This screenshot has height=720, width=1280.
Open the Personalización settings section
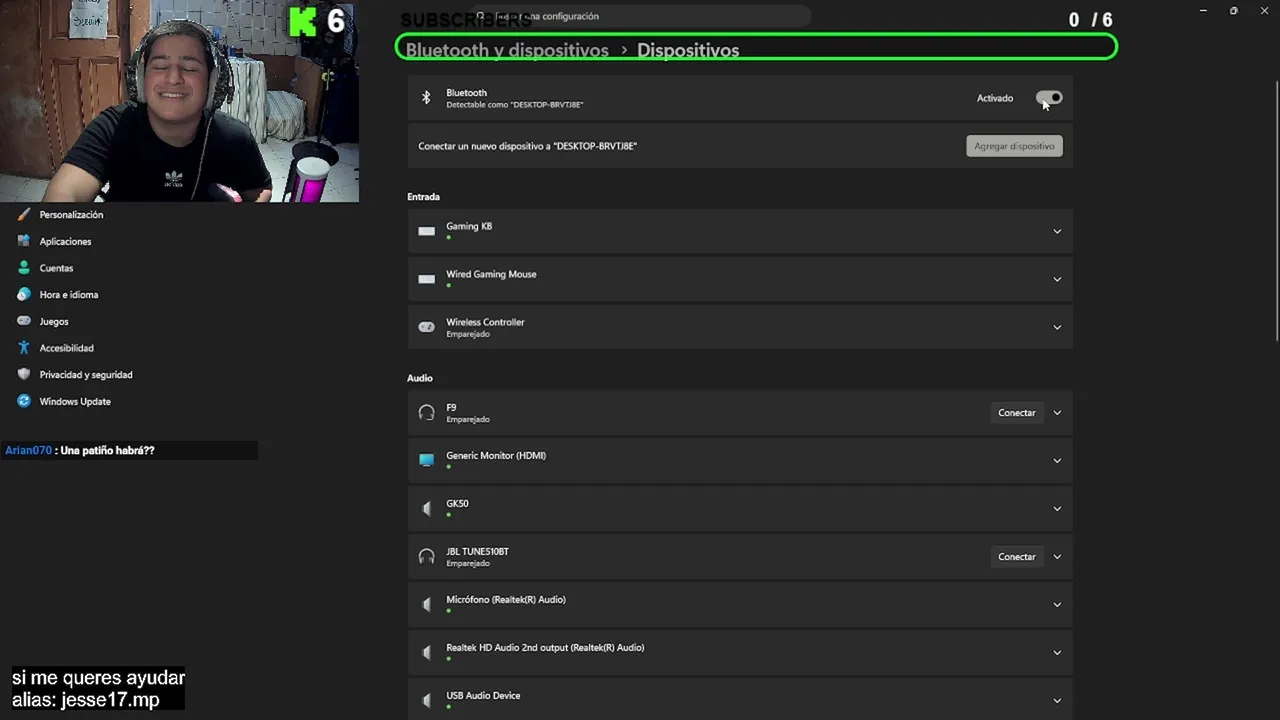(x=71, y=215)
